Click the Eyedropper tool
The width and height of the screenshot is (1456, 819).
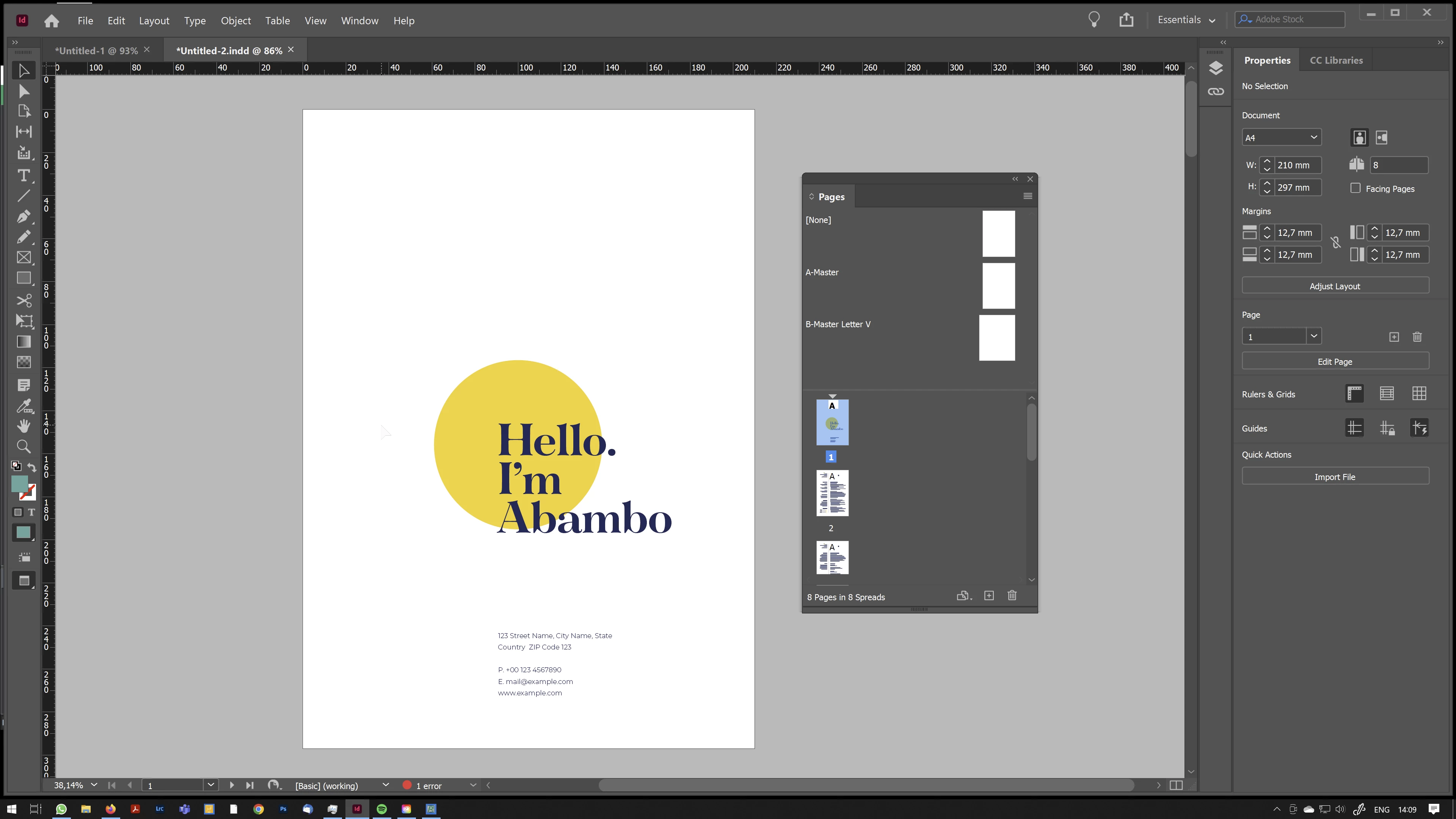point(24,405)
